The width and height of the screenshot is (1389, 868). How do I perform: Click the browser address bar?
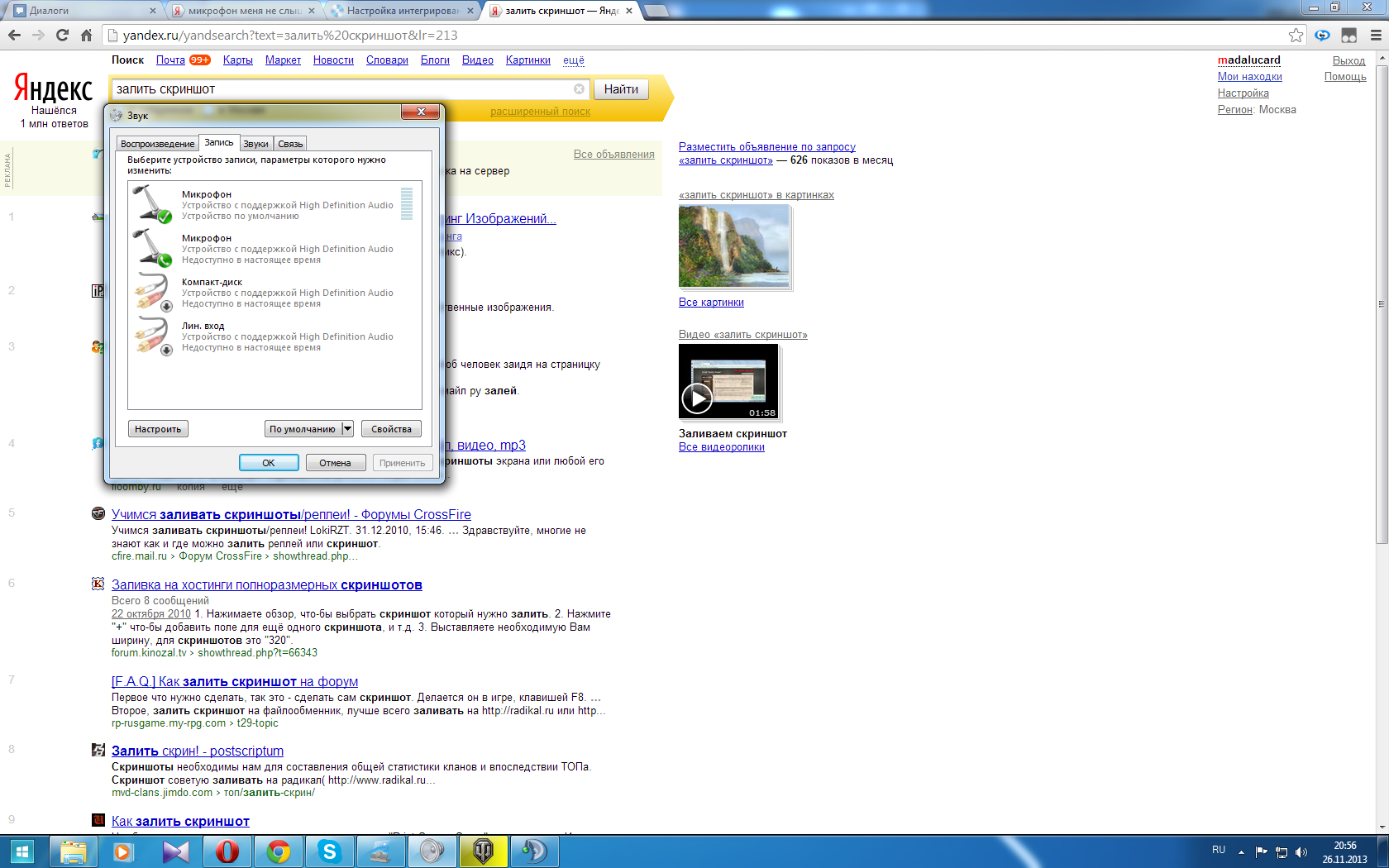click(694, 35)
